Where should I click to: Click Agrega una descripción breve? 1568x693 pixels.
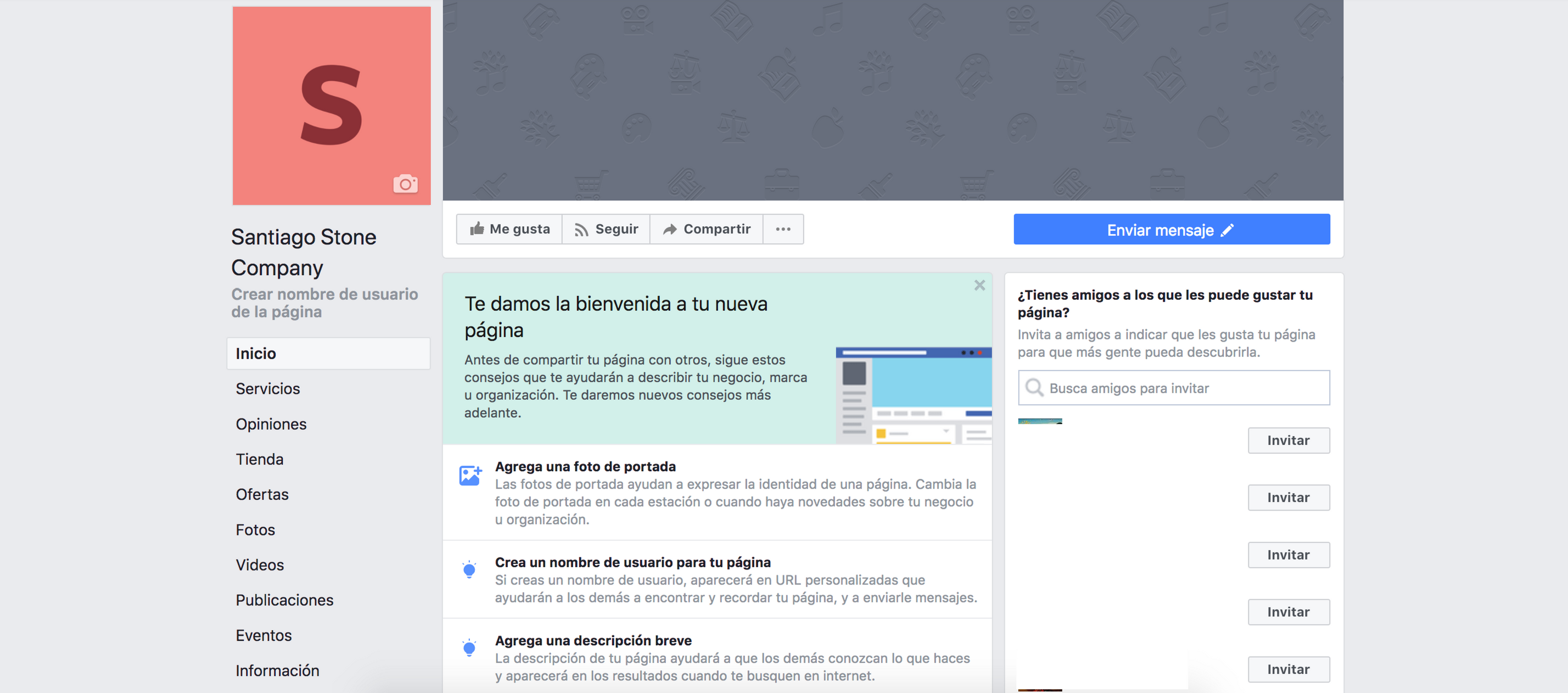coord(593,641)
